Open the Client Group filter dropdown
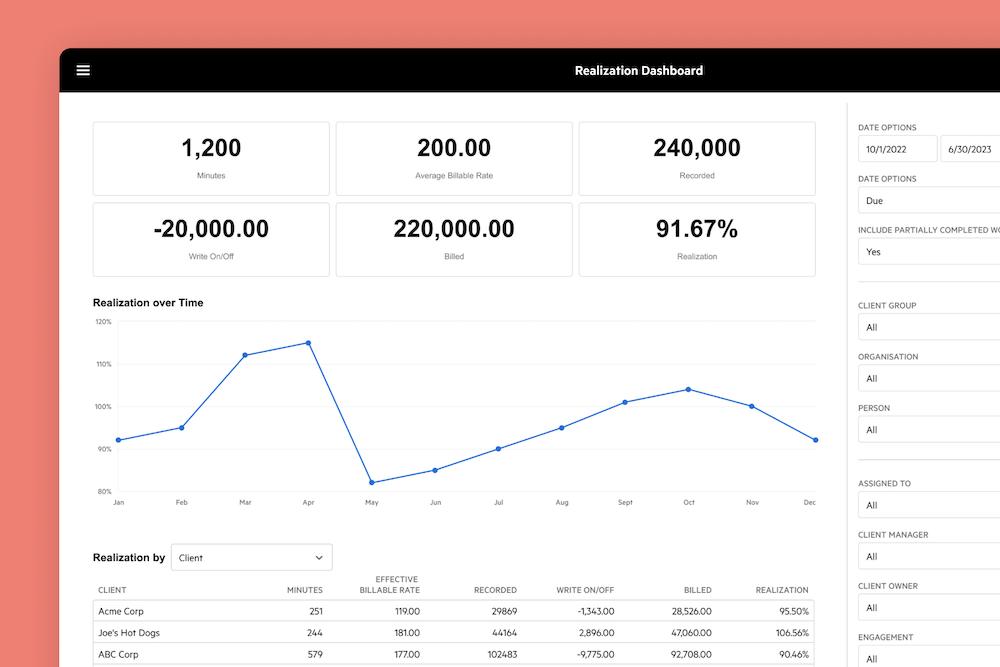 click(x=928, y=327)
